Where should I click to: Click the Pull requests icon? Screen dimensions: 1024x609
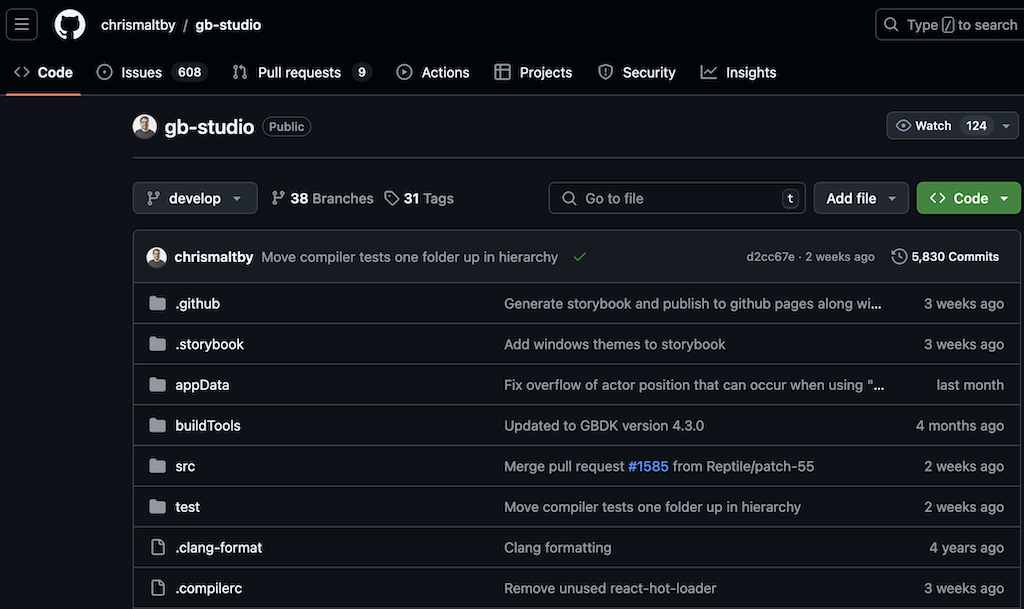(x=240, y=72)
